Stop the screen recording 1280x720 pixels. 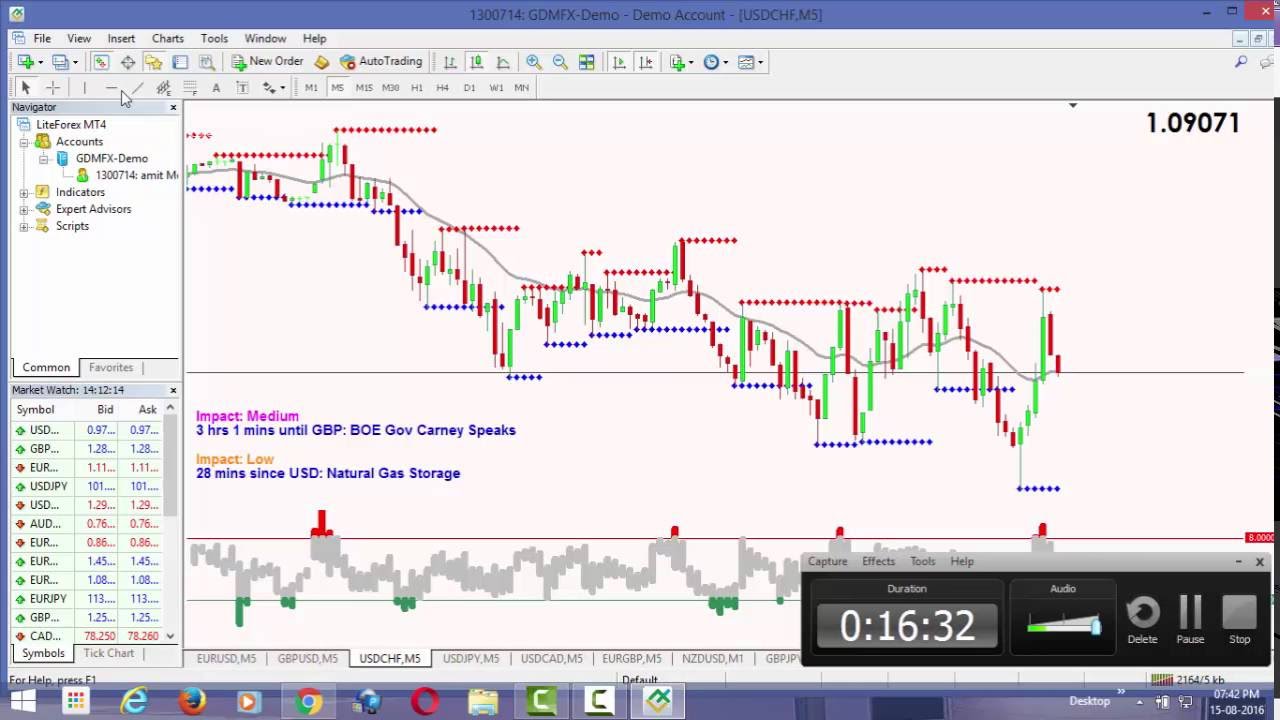[1239, 619]
